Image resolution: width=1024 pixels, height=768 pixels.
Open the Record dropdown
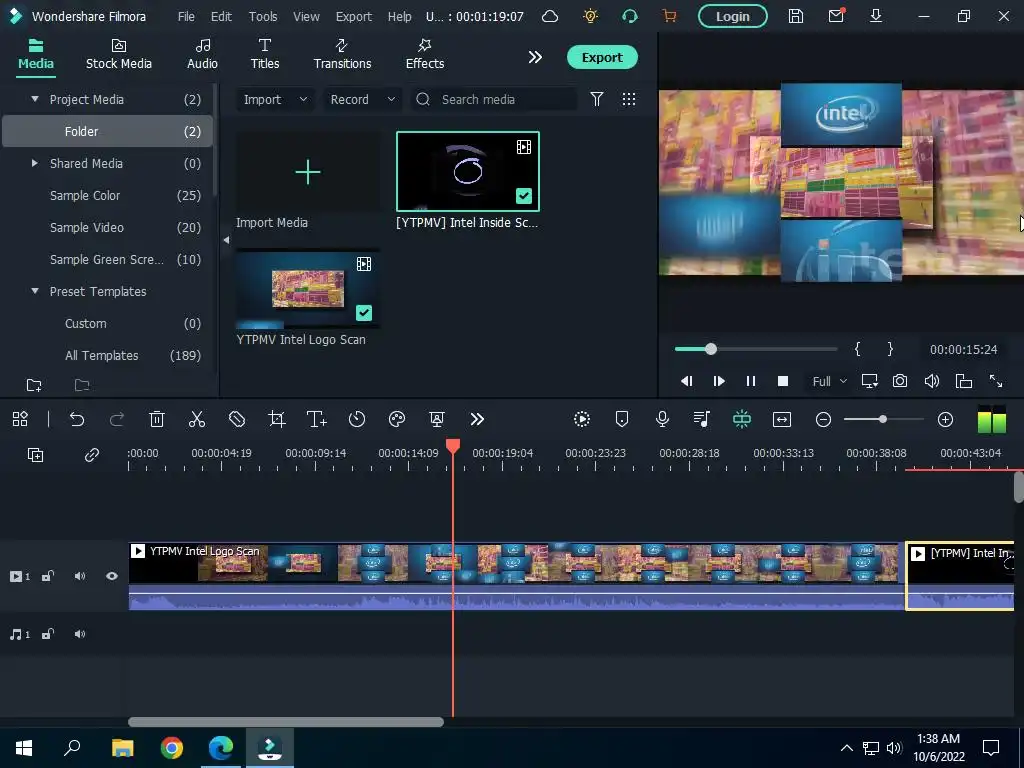click(362, 99)
